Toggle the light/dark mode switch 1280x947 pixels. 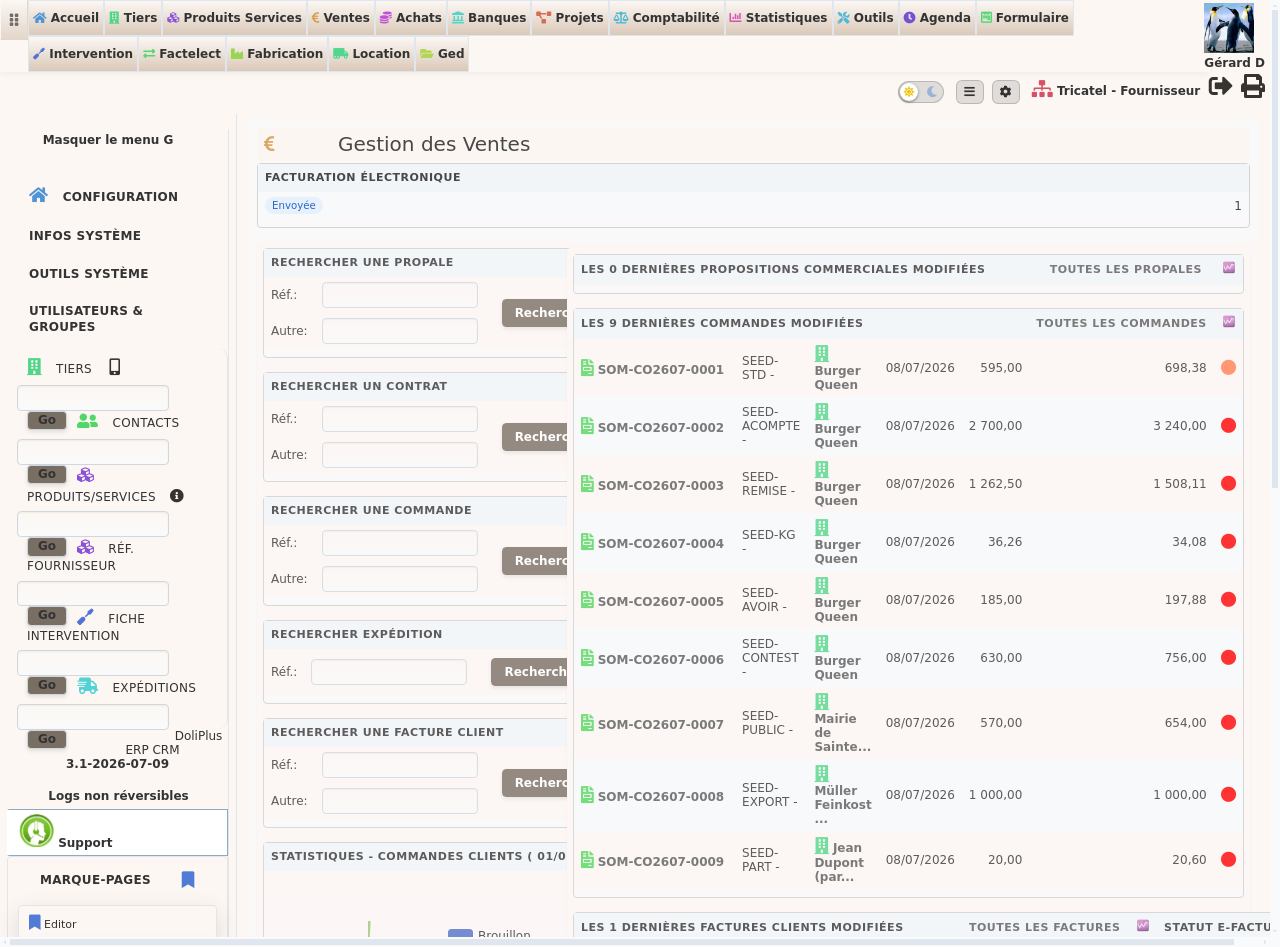click(921, 92)
